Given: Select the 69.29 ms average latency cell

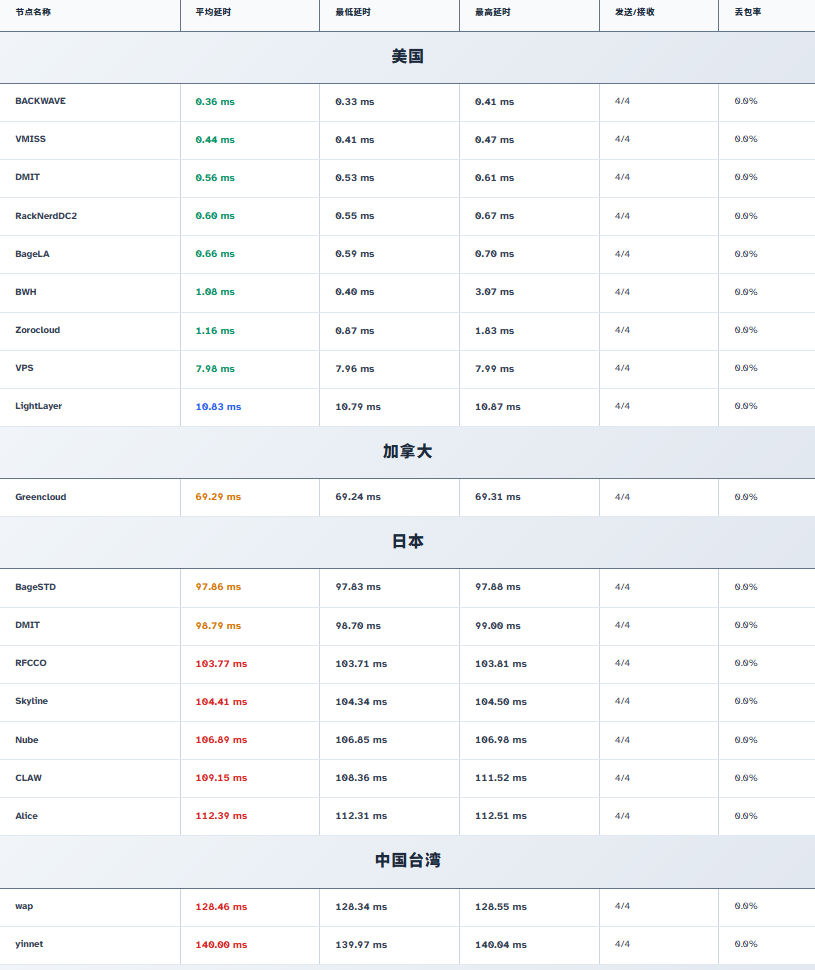Looking at the screenshot, I should [218, 497].
